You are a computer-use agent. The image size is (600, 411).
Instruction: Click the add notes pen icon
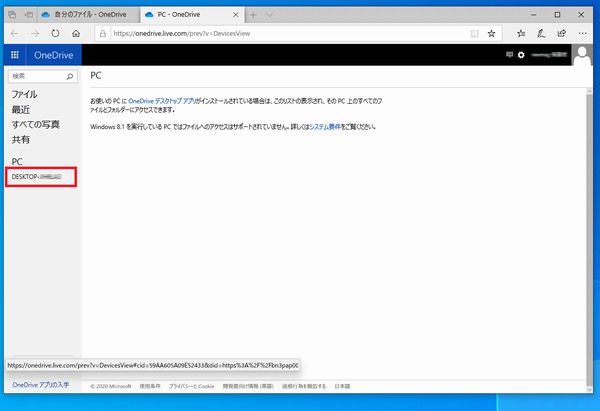pyautogui.click(x=541, y=34)
